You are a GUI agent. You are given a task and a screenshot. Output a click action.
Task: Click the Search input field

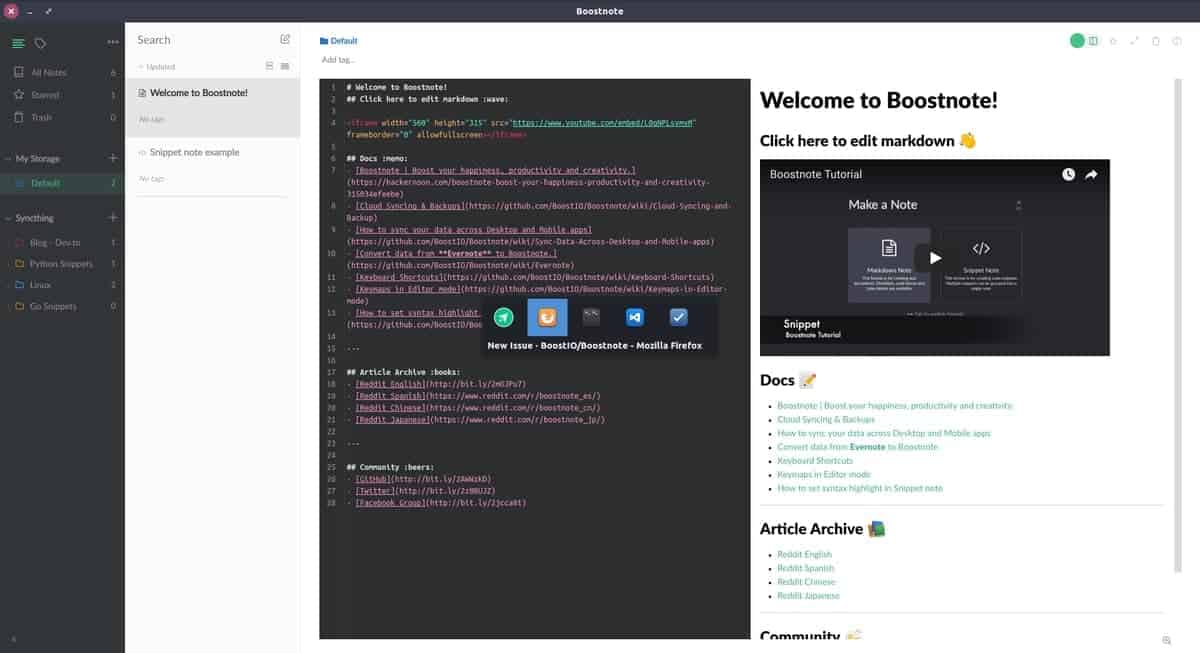pos(200,40)
